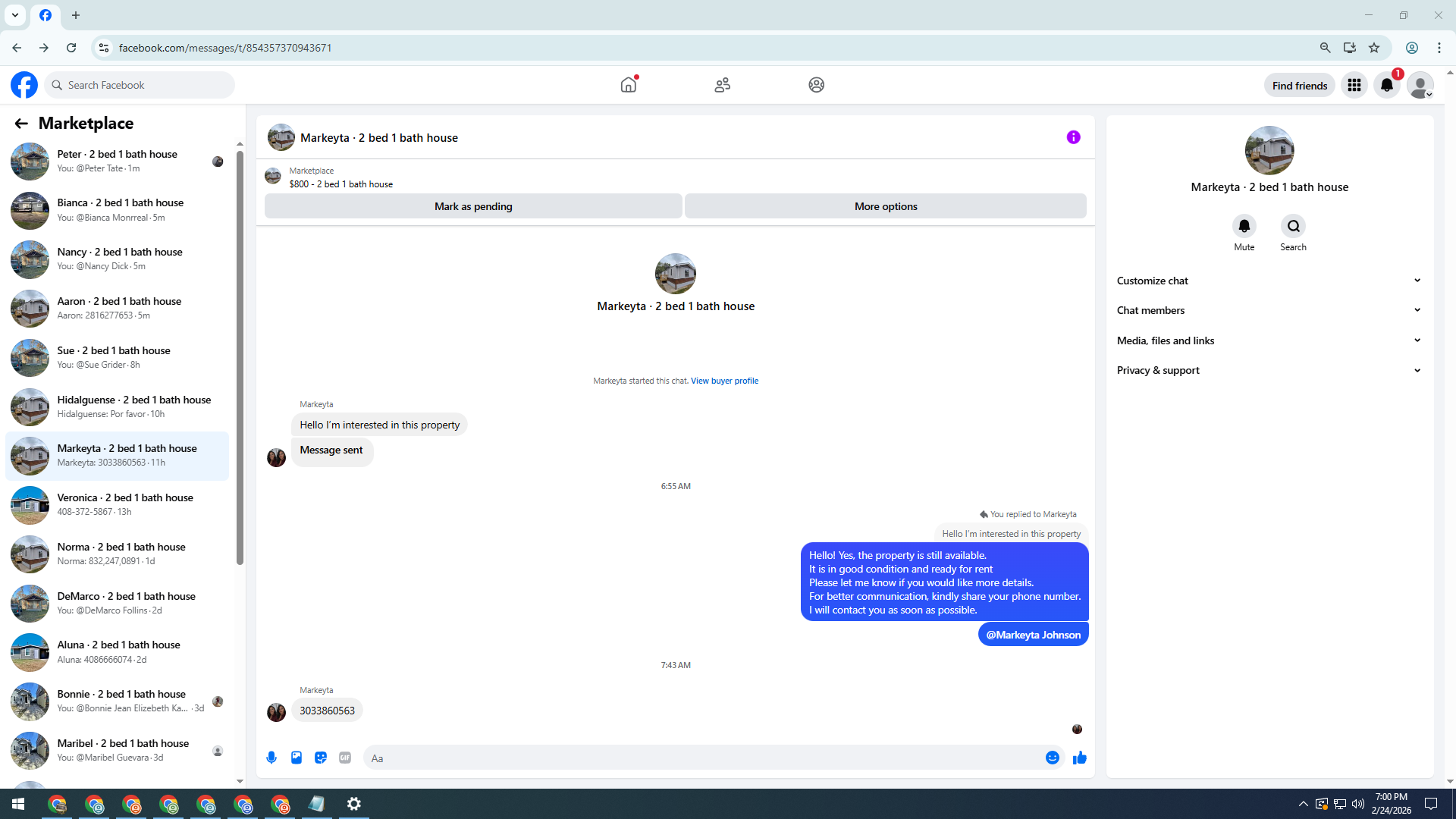Open the Facebook menu grid icon
Image resolution: width=1456 pixels, height=819 pixels.
pyautogui.click(x=1354, y=85)
